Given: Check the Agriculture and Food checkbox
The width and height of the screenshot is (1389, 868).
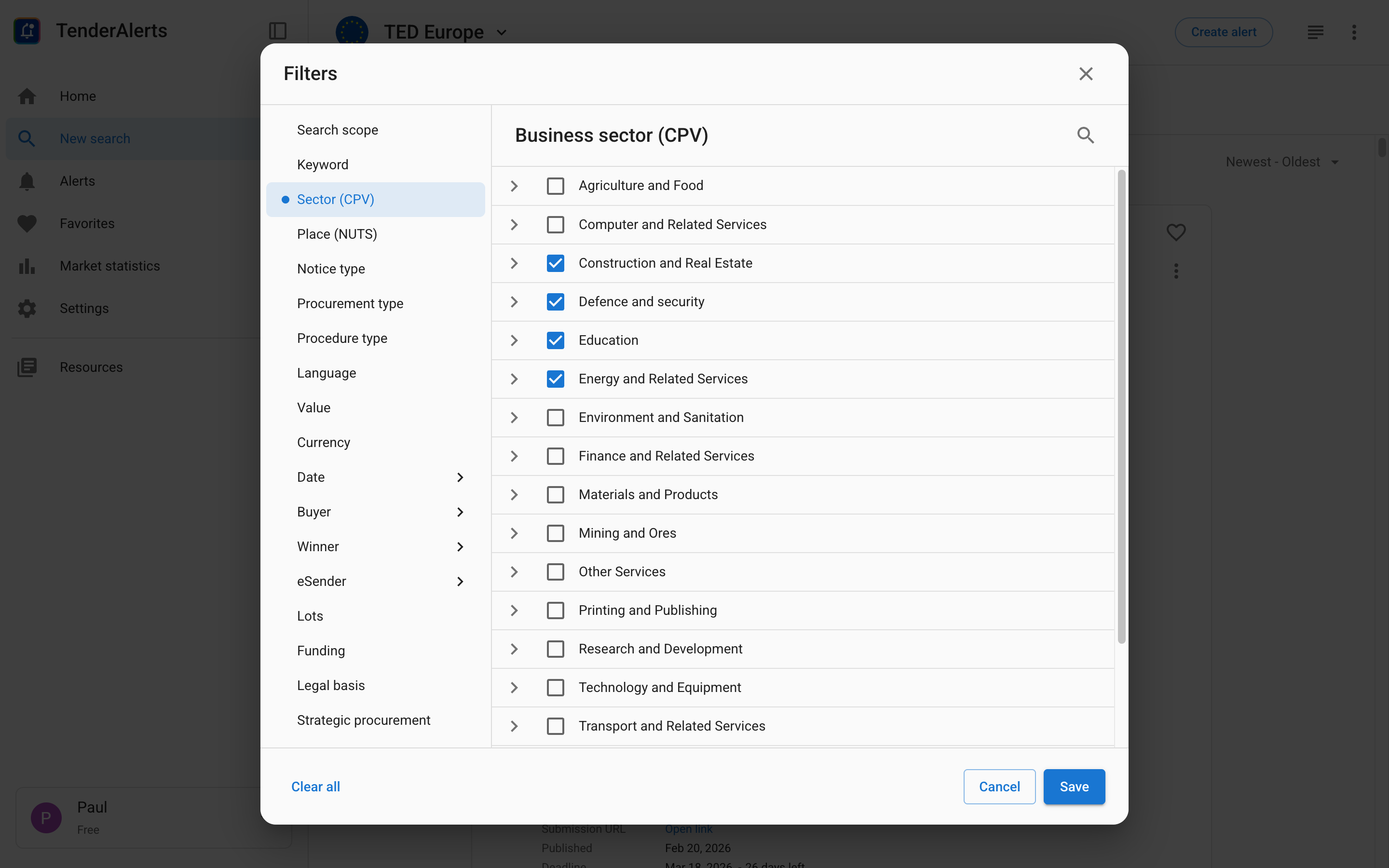Looking at the screenshot, I should [x=555, y=186].
